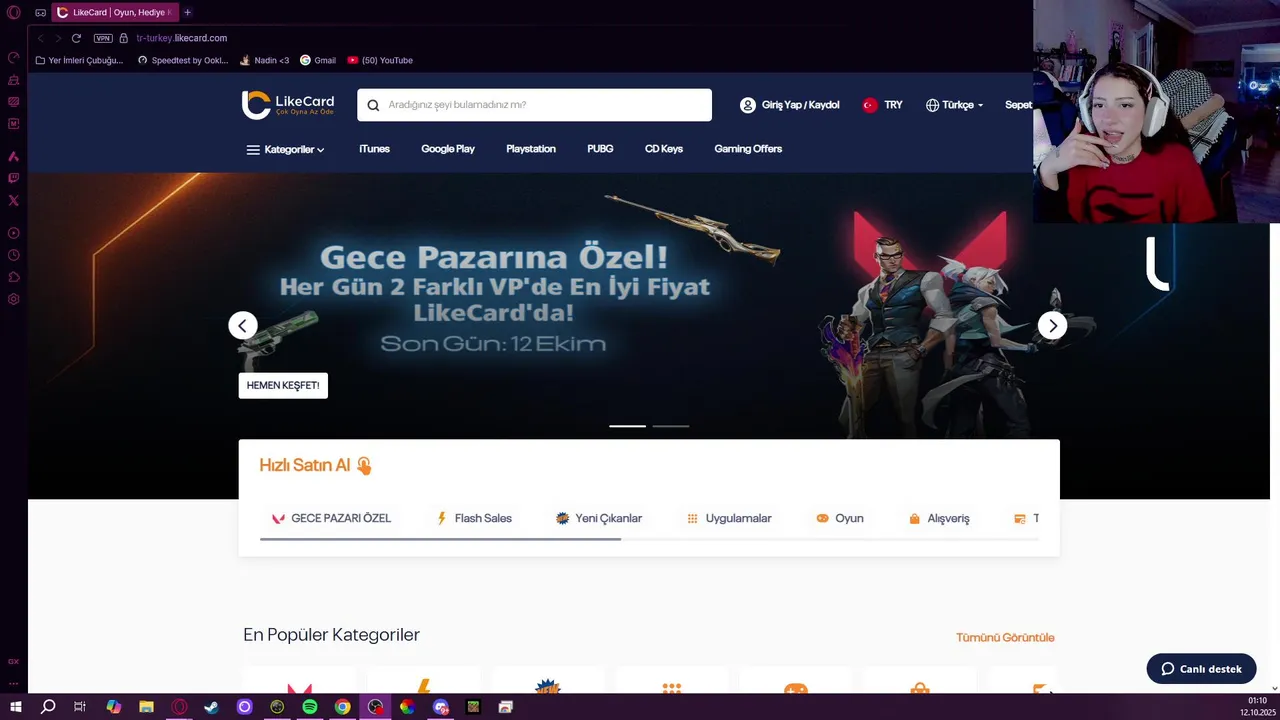Open the Sepet cart link
The image size is (1280, 720).
1018,105
